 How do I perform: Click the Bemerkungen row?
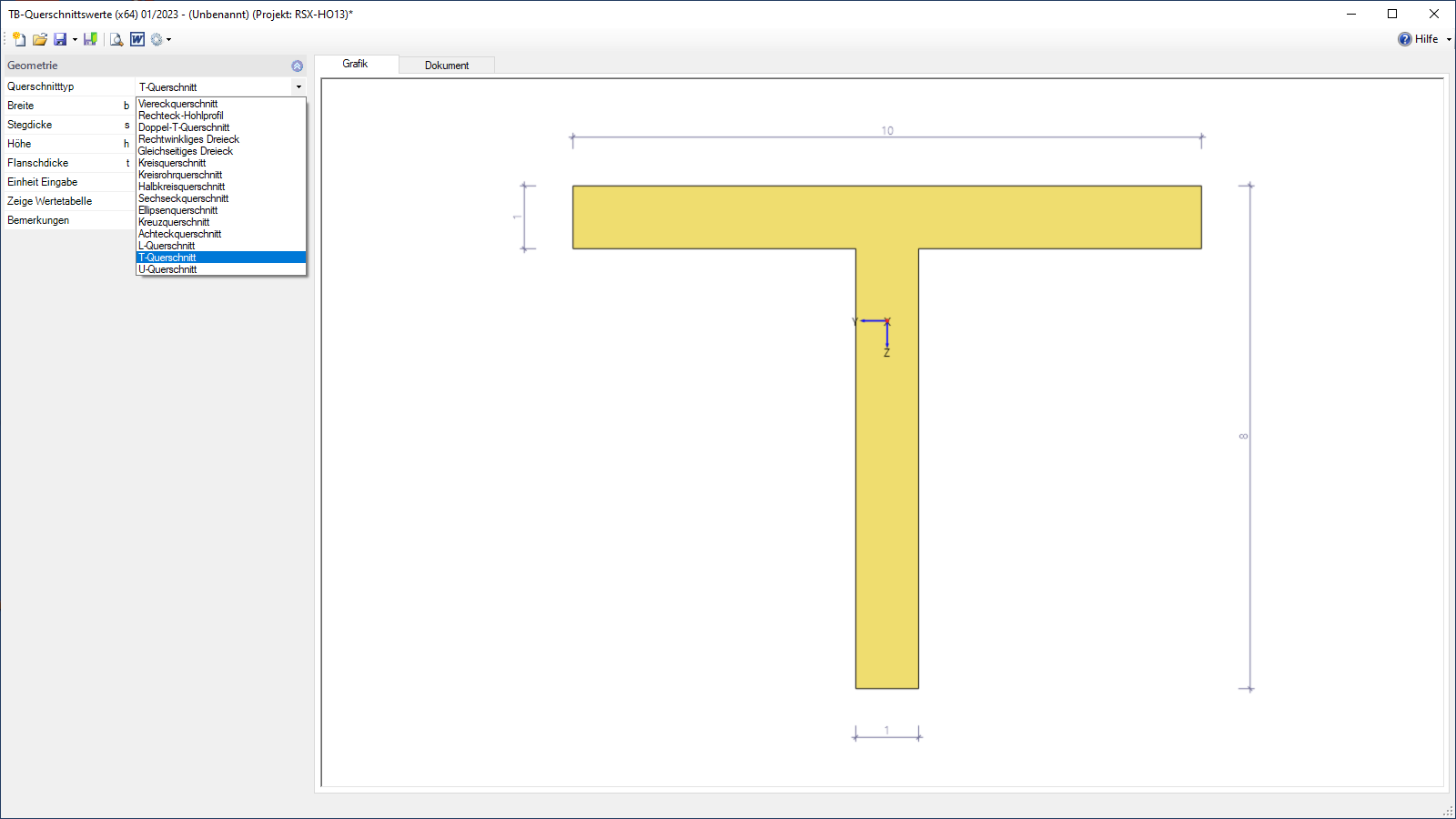click(68, 220)
